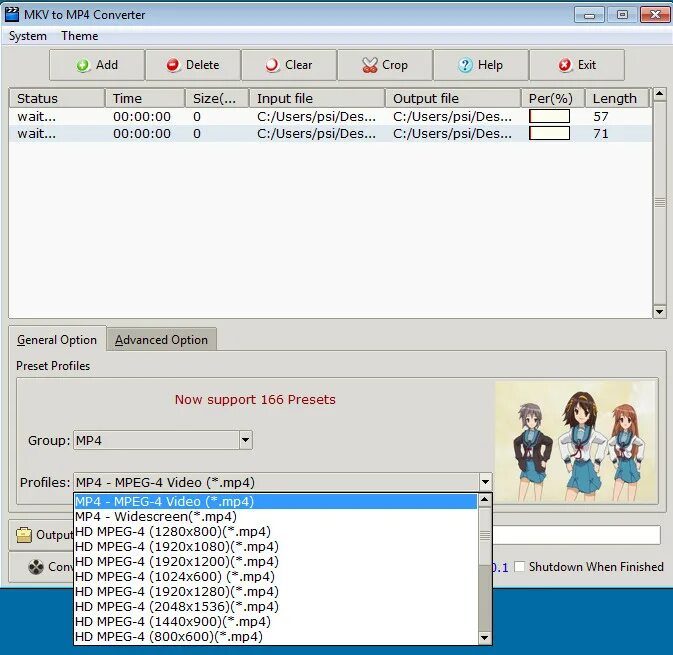Click length value 57 in first row
Screen dimensions: 673x655
pos(601,116)
